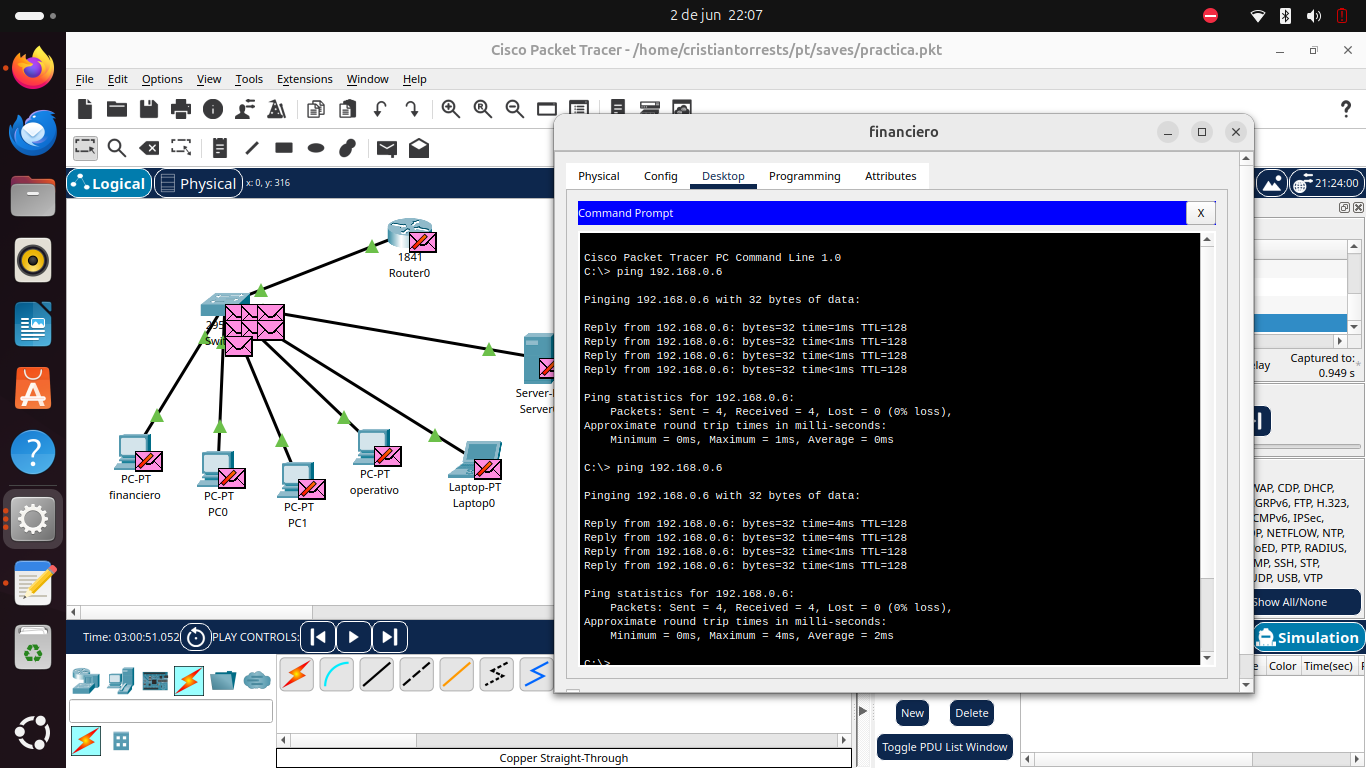The image size is (1366, 768).
Task: Select the Draw Freeform tool
Action: point(348,148)
